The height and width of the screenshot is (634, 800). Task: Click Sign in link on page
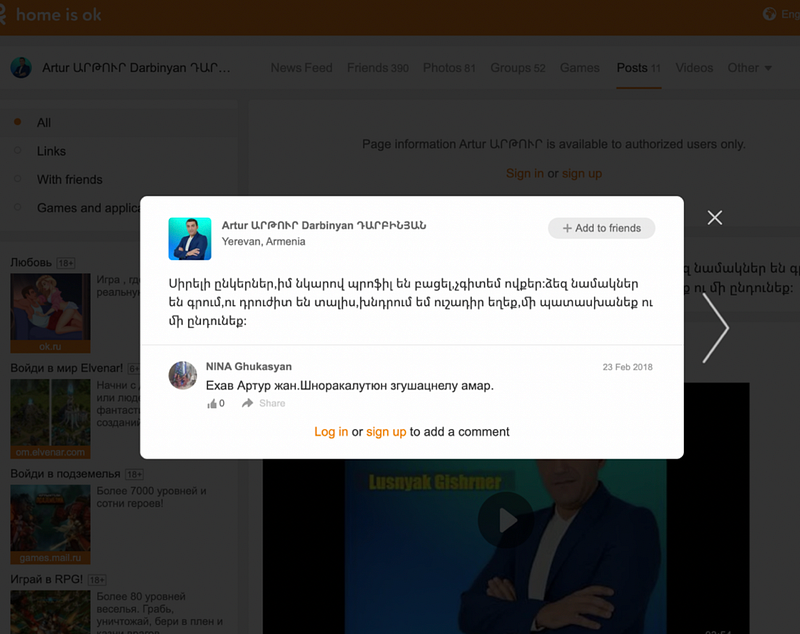(524, 173)
